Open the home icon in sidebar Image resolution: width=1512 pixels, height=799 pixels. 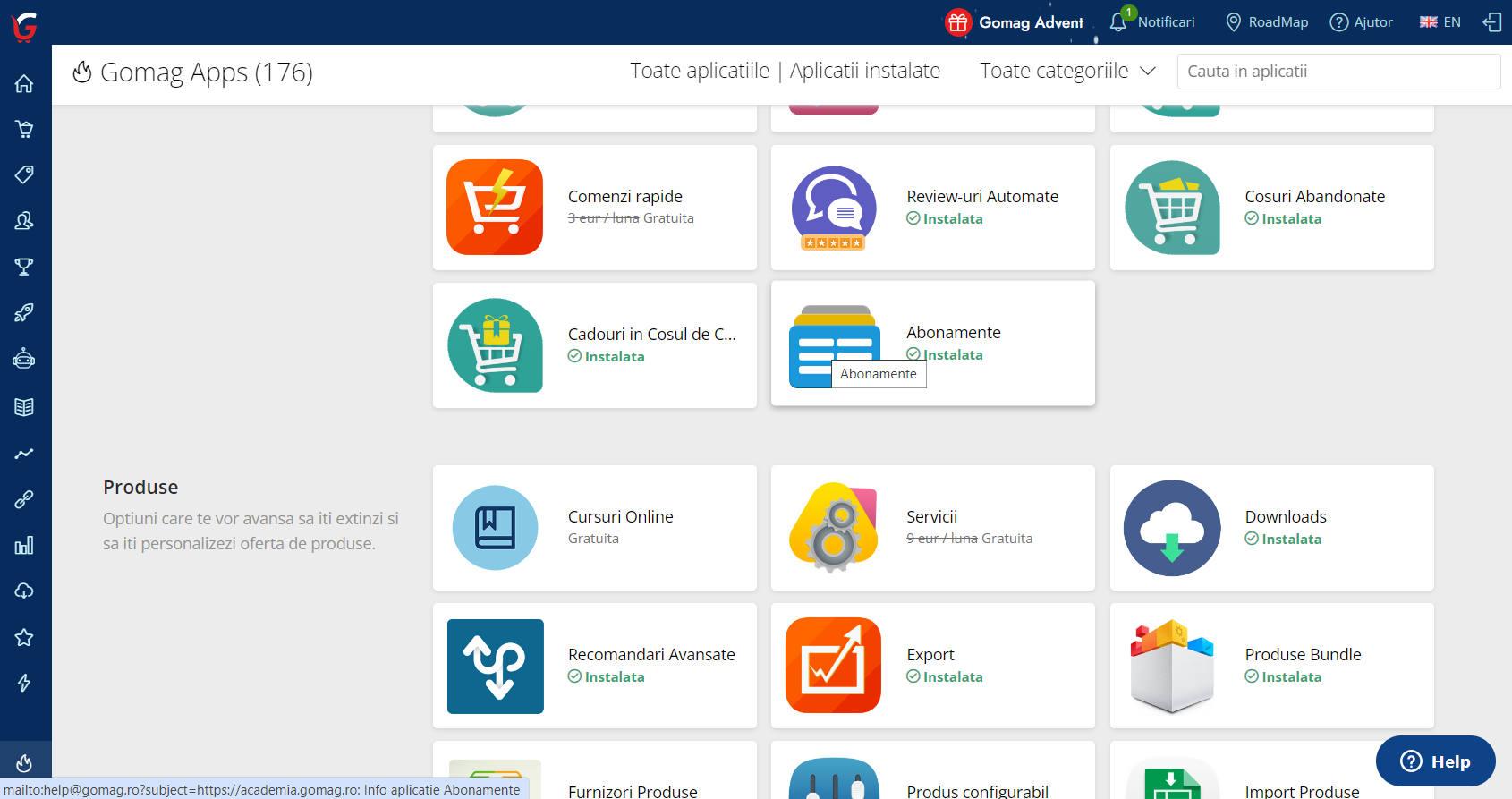pyautogui.click(x=24, y=83)
